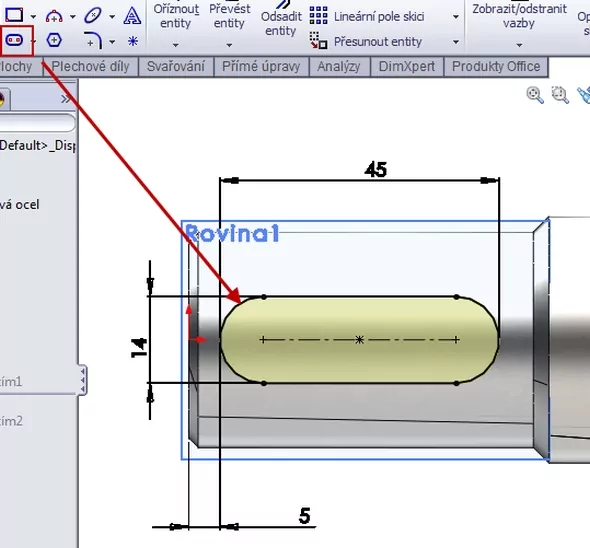Select the Arc sketch tool

[x=54, y=16]
